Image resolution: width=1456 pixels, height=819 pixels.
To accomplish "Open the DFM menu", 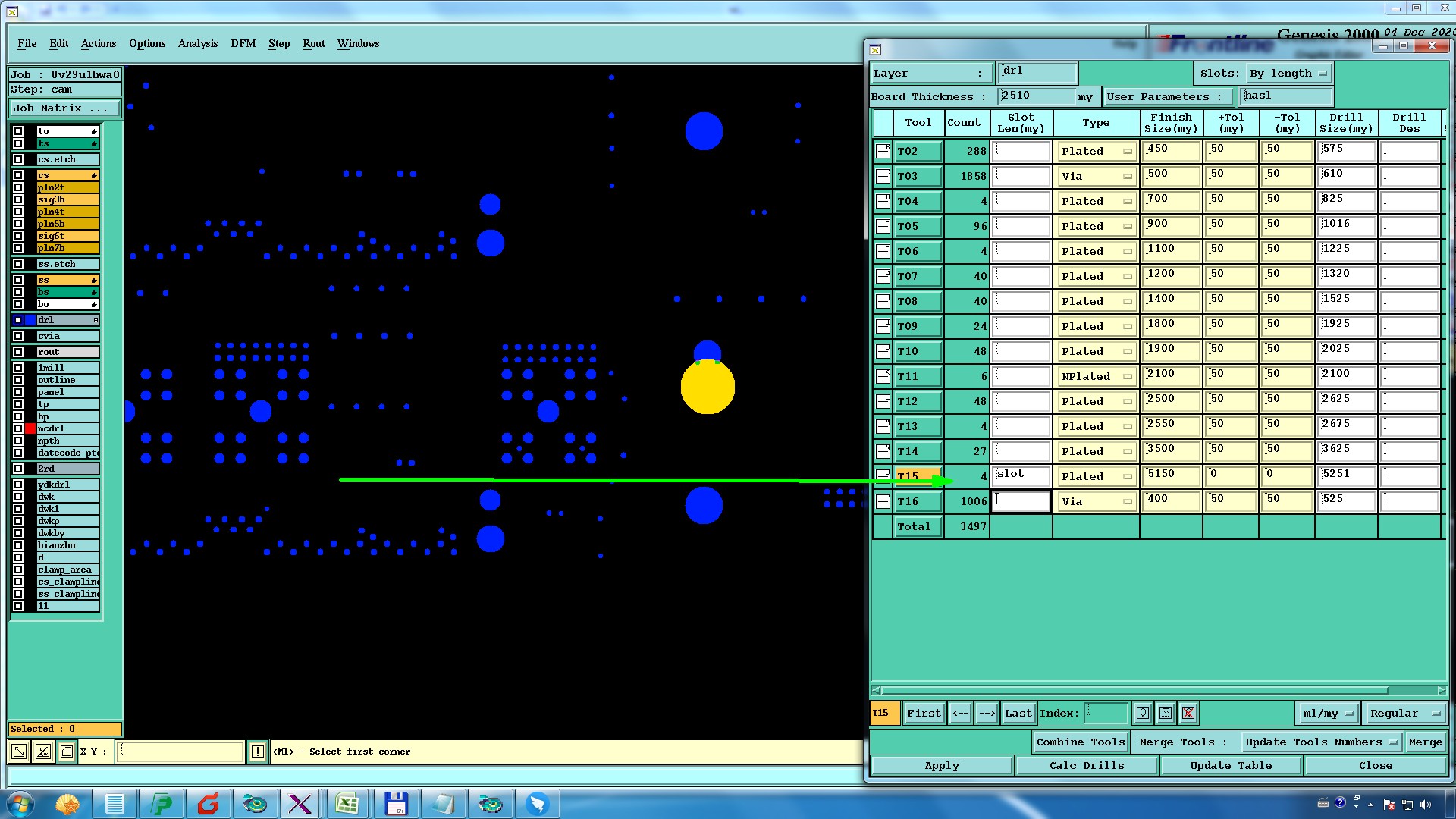I will 243,44.
